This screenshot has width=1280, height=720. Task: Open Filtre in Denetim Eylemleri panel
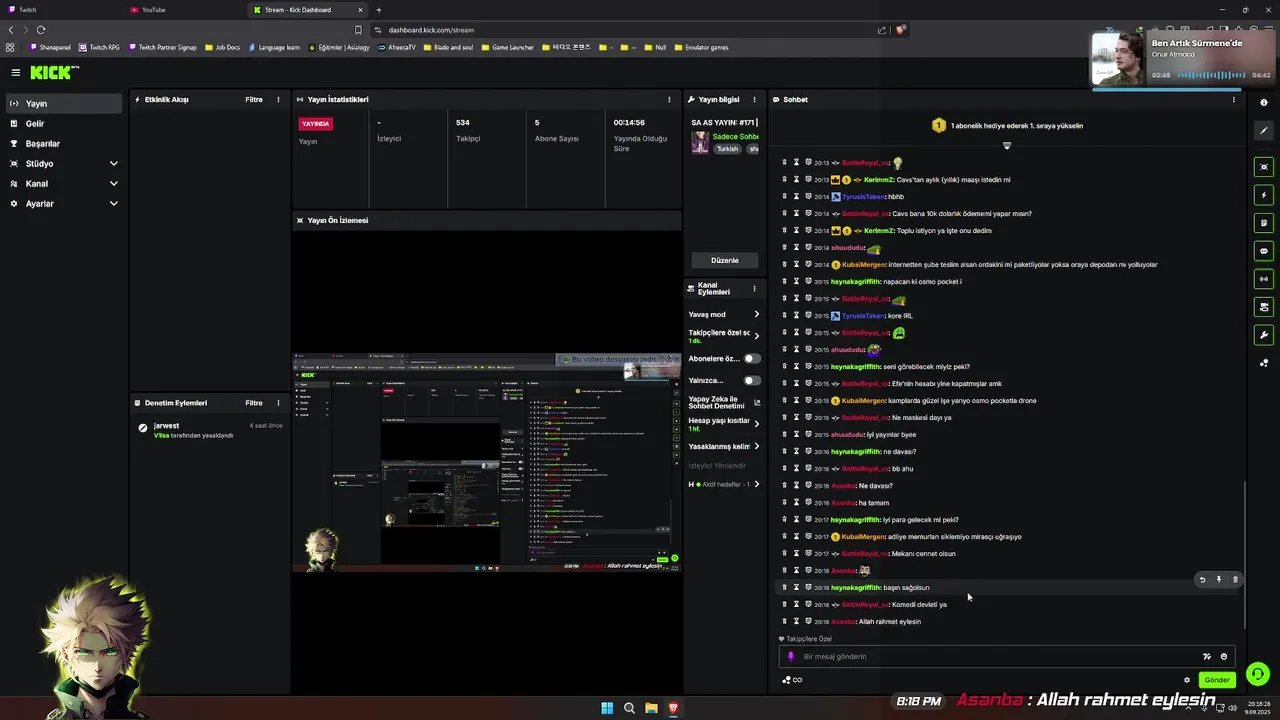click(x=254, y=403)
